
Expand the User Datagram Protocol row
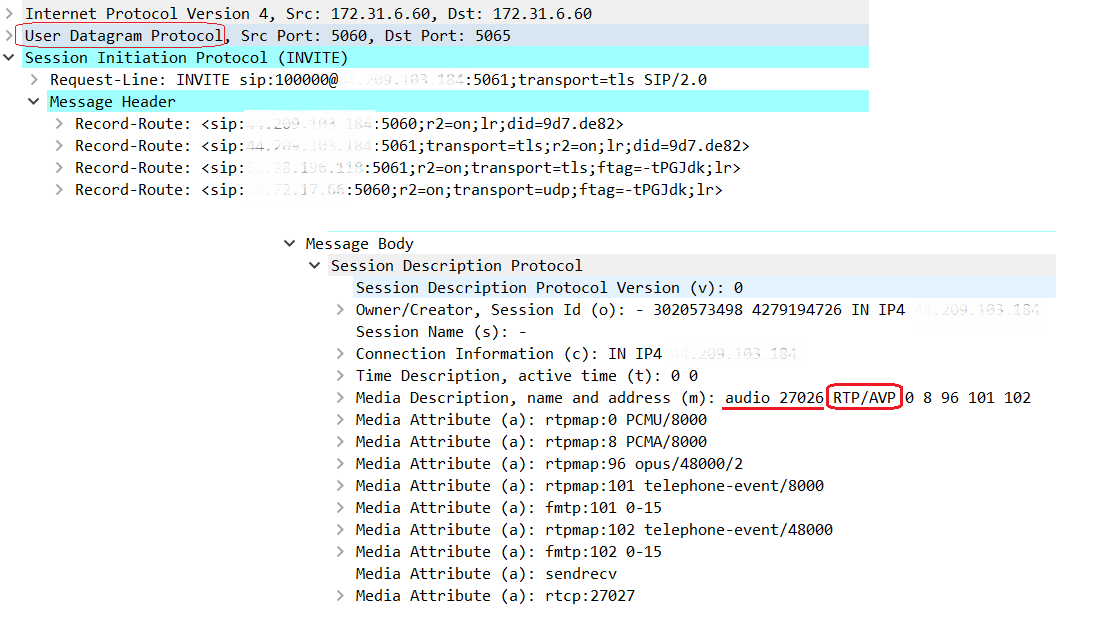10,36
